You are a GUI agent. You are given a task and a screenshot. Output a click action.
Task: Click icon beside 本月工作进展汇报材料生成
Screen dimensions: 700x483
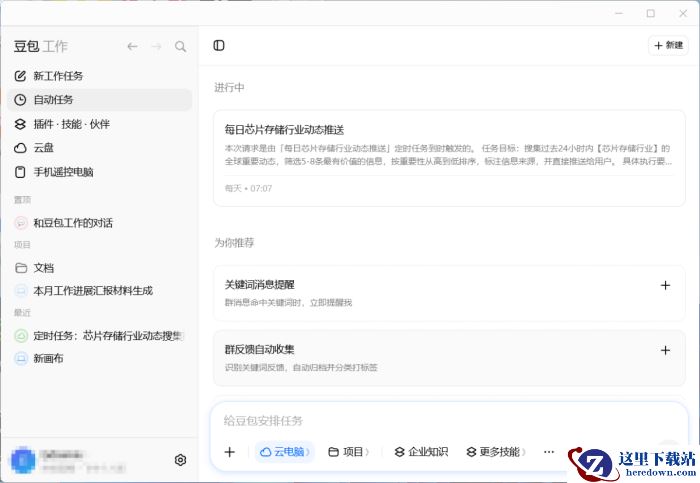(x=21, y=291)
